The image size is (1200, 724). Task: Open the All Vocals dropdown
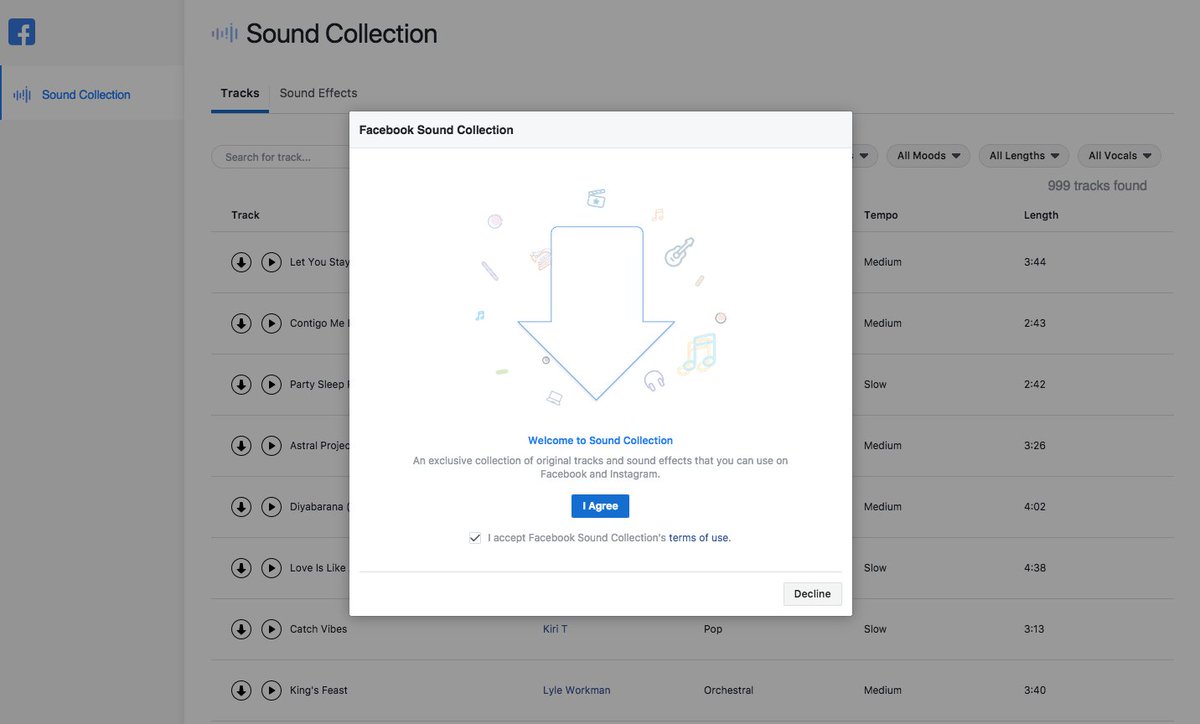click(x=1120, y=156)
